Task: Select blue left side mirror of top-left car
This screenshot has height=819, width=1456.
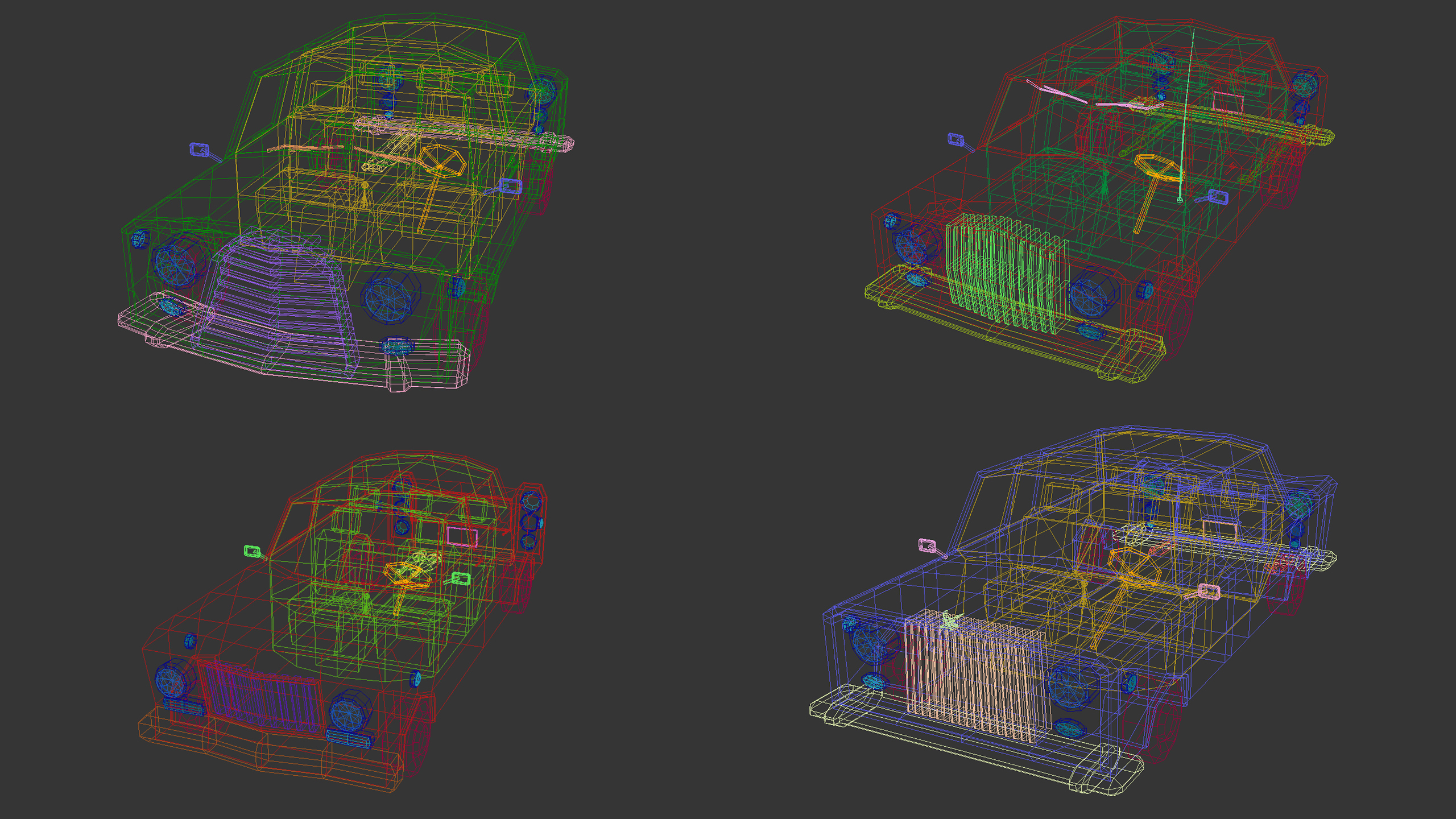Action: point(199,150)
